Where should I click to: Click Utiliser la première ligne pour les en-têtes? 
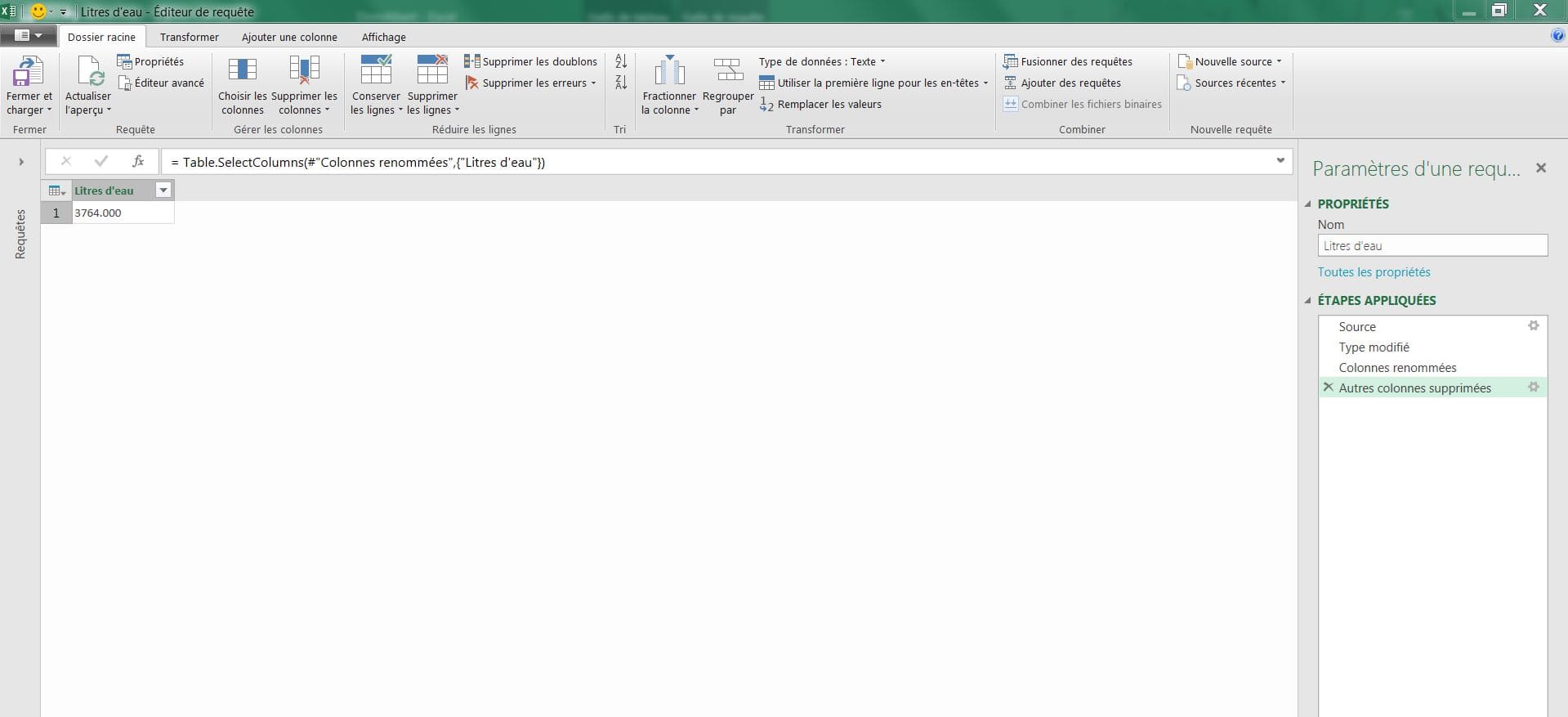click(x=873, y=83)
